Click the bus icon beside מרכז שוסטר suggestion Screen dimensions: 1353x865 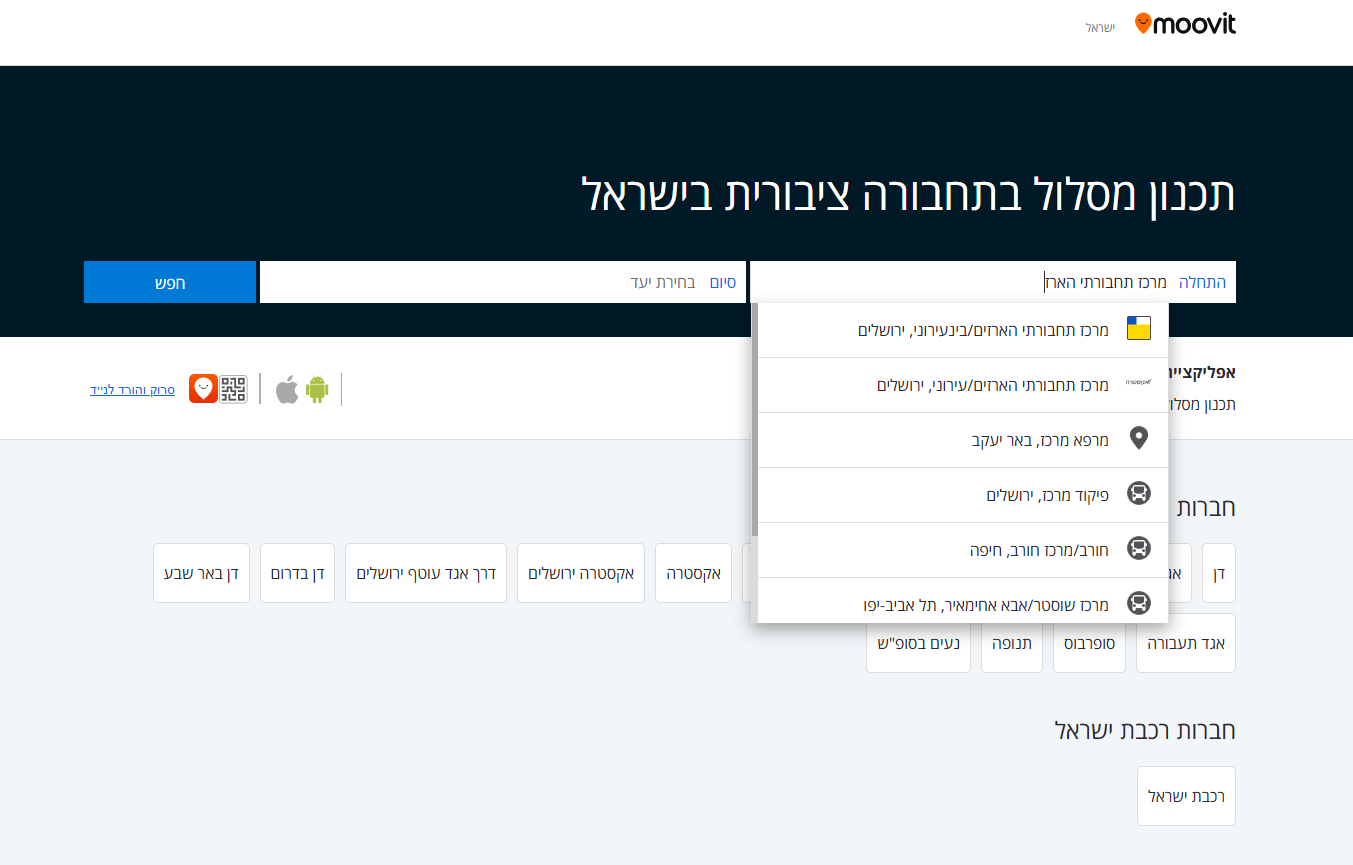click(1139, 603)
